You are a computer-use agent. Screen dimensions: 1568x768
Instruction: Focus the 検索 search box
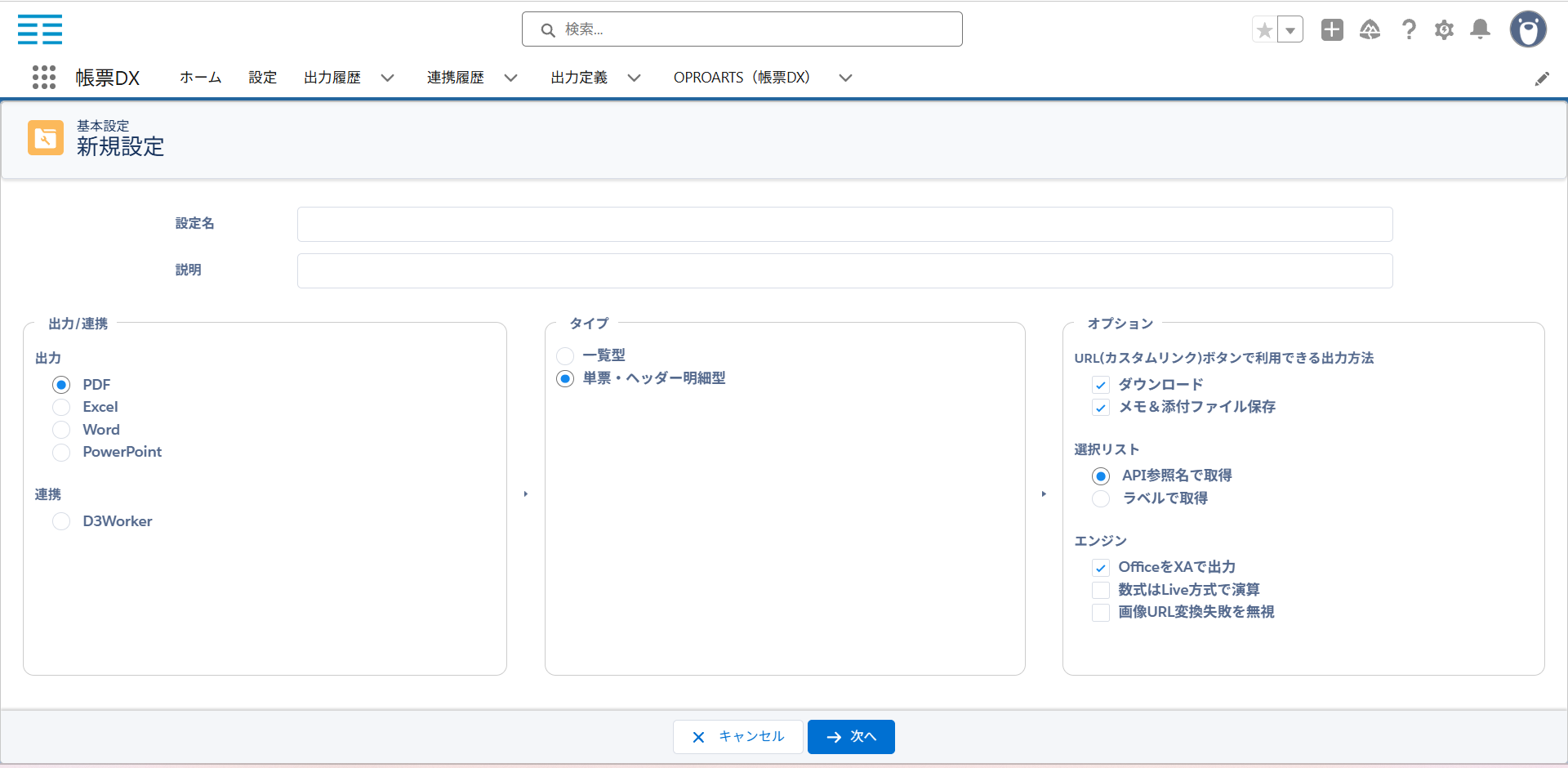coord(742,29)
